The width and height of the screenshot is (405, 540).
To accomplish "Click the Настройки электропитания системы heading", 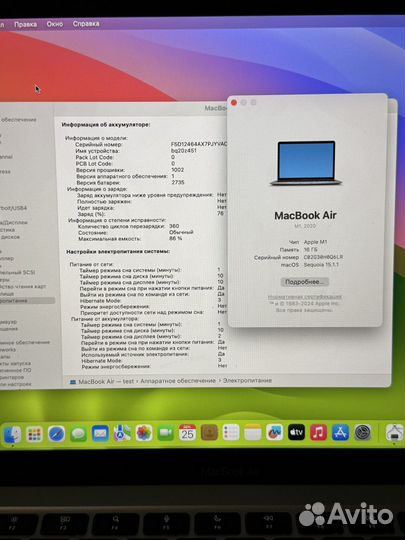I will point(118,252).
